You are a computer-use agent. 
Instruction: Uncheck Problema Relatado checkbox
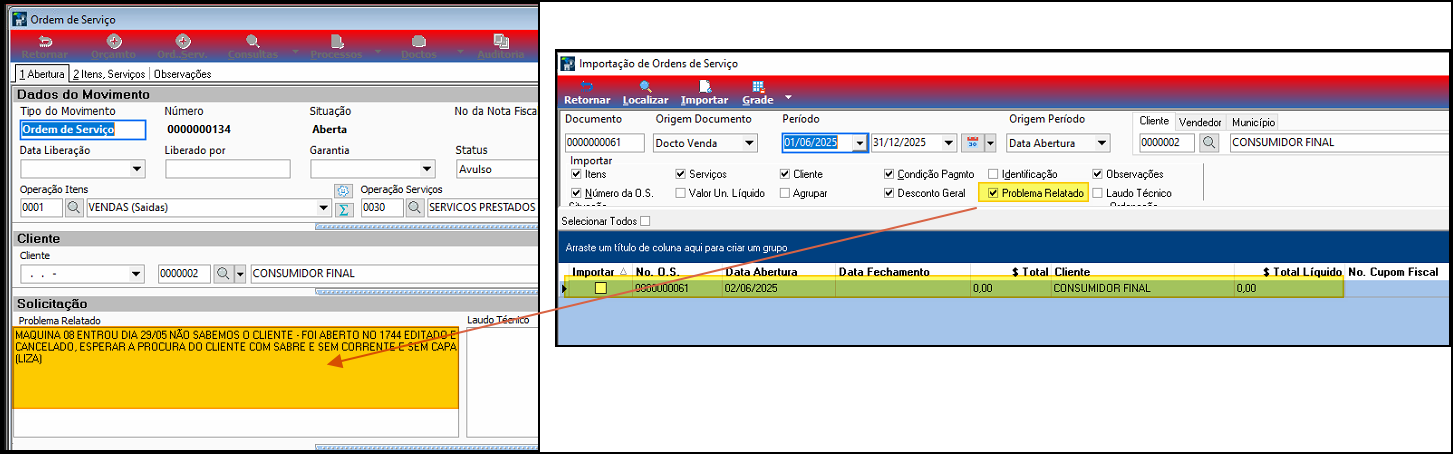(x=993, y=193)
